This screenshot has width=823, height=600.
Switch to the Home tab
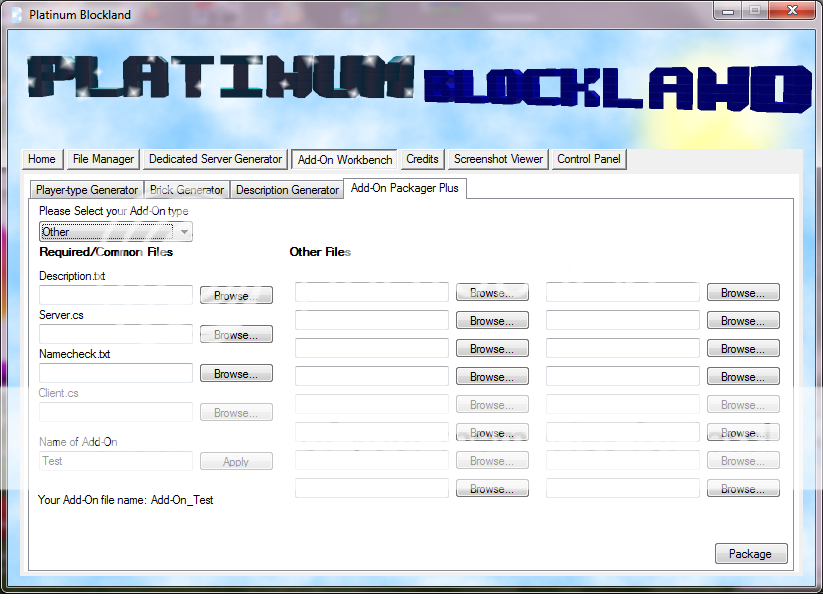(x=42, y=159)
